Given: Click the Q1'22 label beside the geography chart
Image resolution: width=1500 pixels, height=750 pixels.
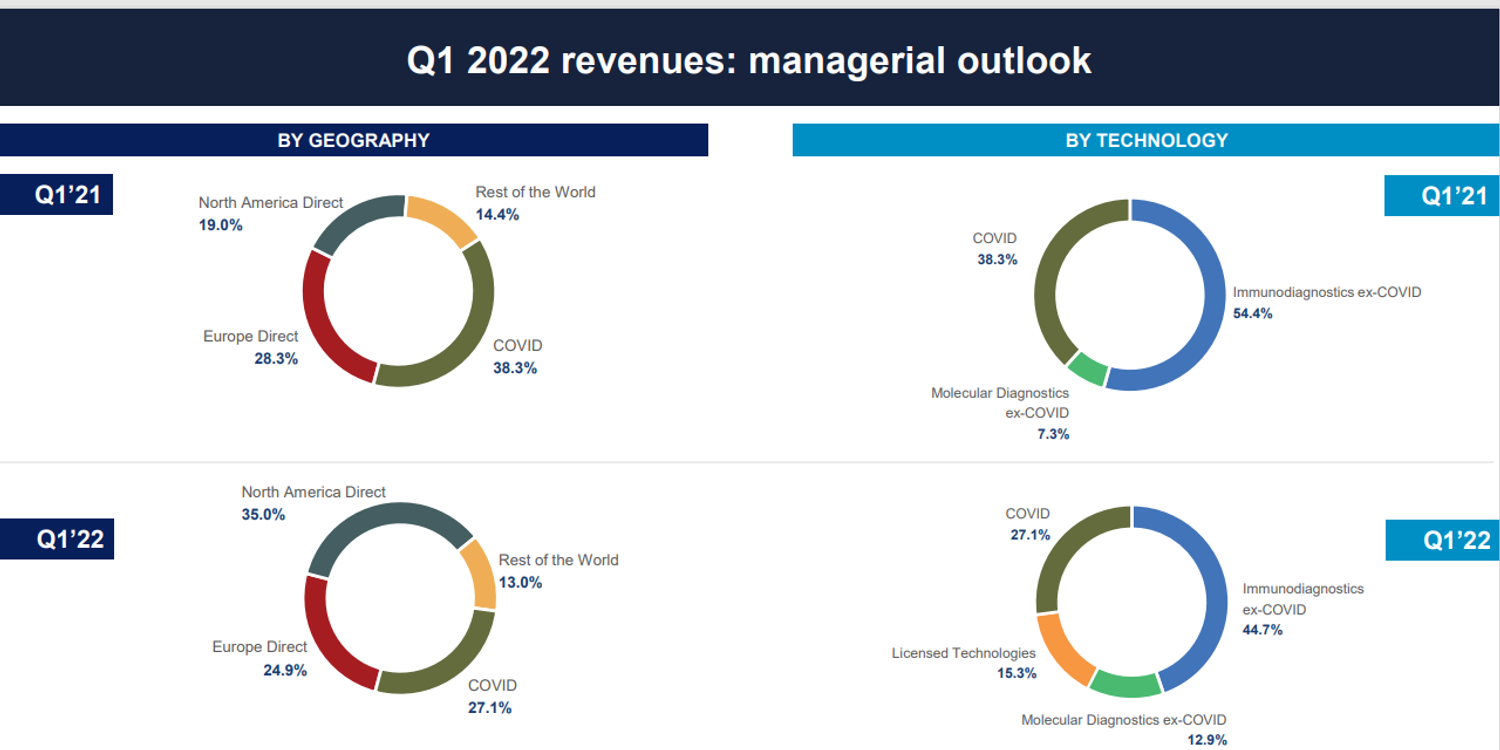Looking at the screenshot, I should point(57,538).
